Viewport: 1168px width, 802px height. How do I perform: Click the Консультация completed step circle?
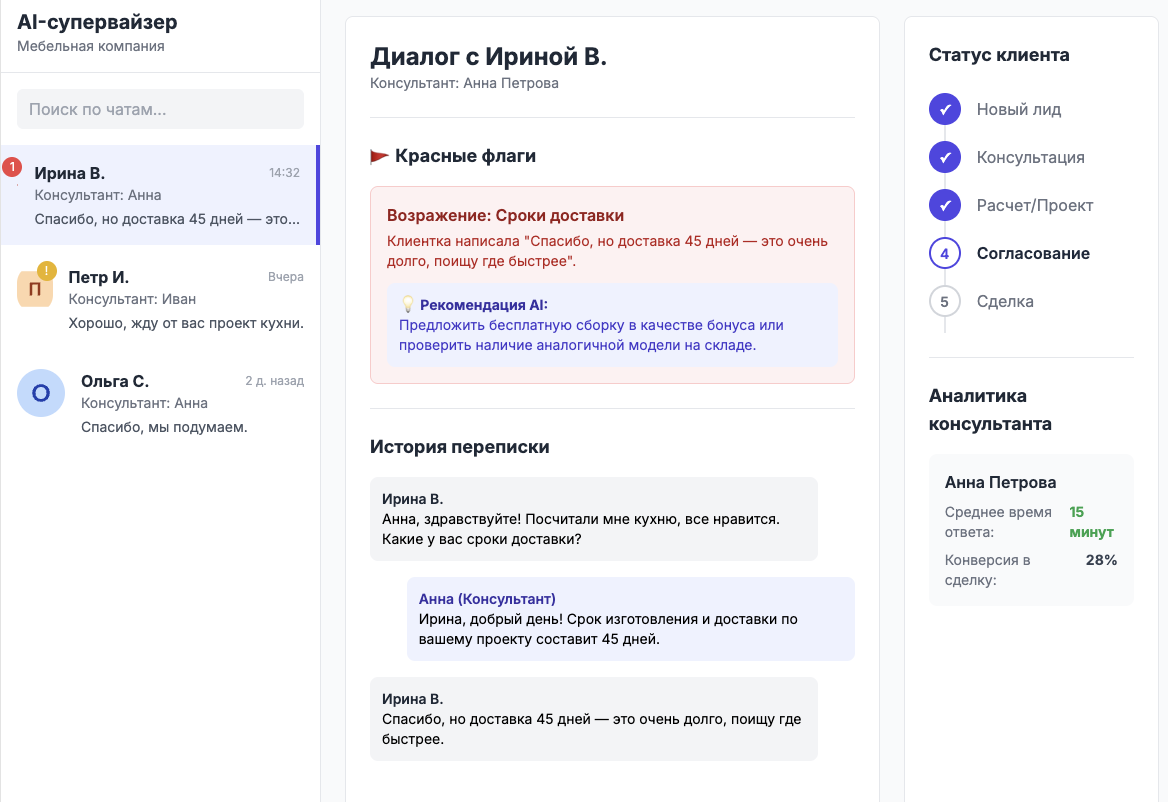pyautogui.click(x=945, y=157)
